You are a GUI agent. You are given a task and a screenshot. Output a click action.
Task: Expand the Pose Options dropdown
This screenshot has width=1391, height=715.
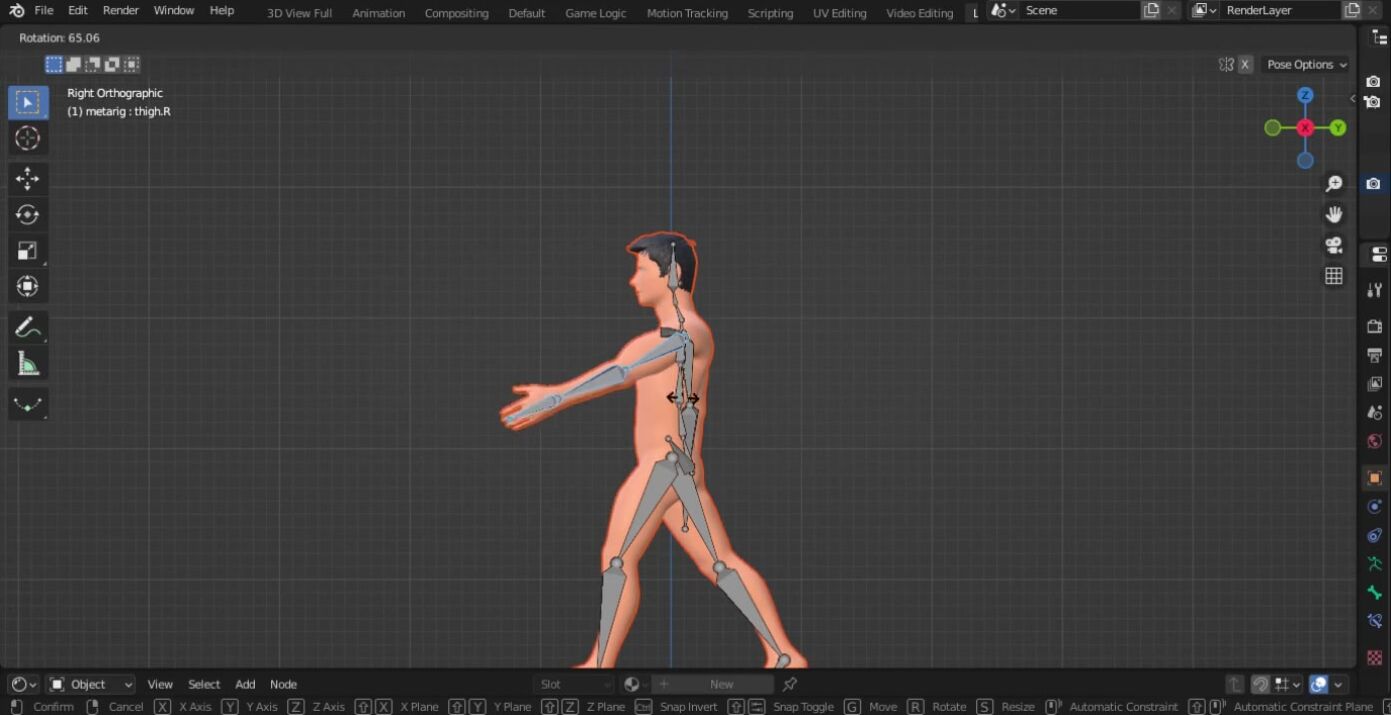(1306, 64)
